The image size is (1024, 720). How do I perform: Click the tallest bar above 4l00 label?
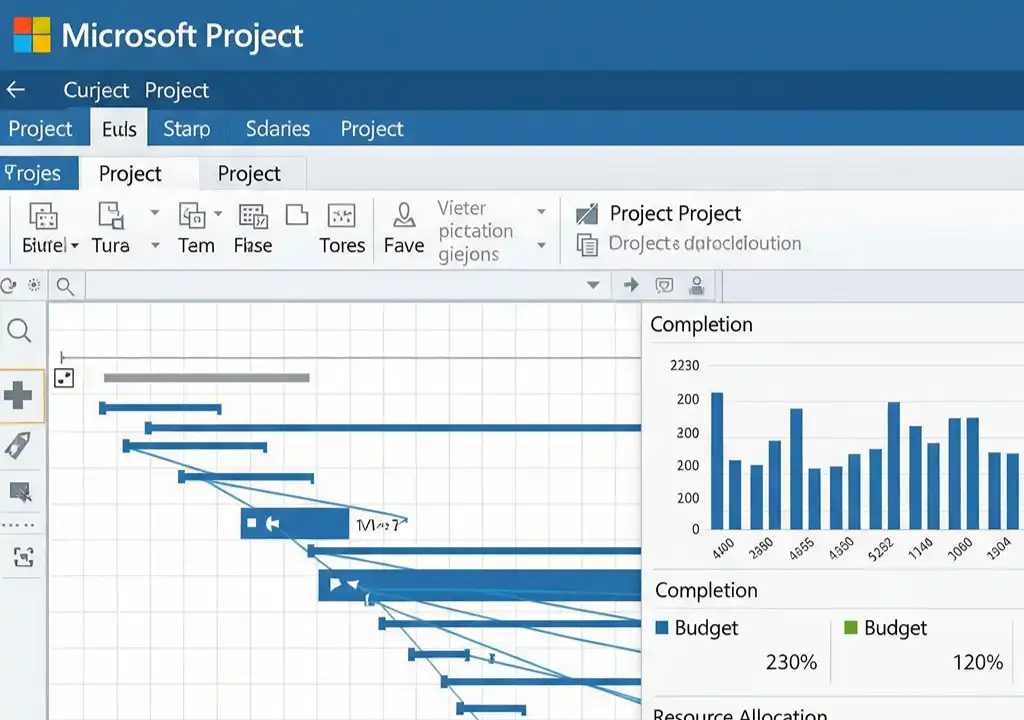(717, 461)
